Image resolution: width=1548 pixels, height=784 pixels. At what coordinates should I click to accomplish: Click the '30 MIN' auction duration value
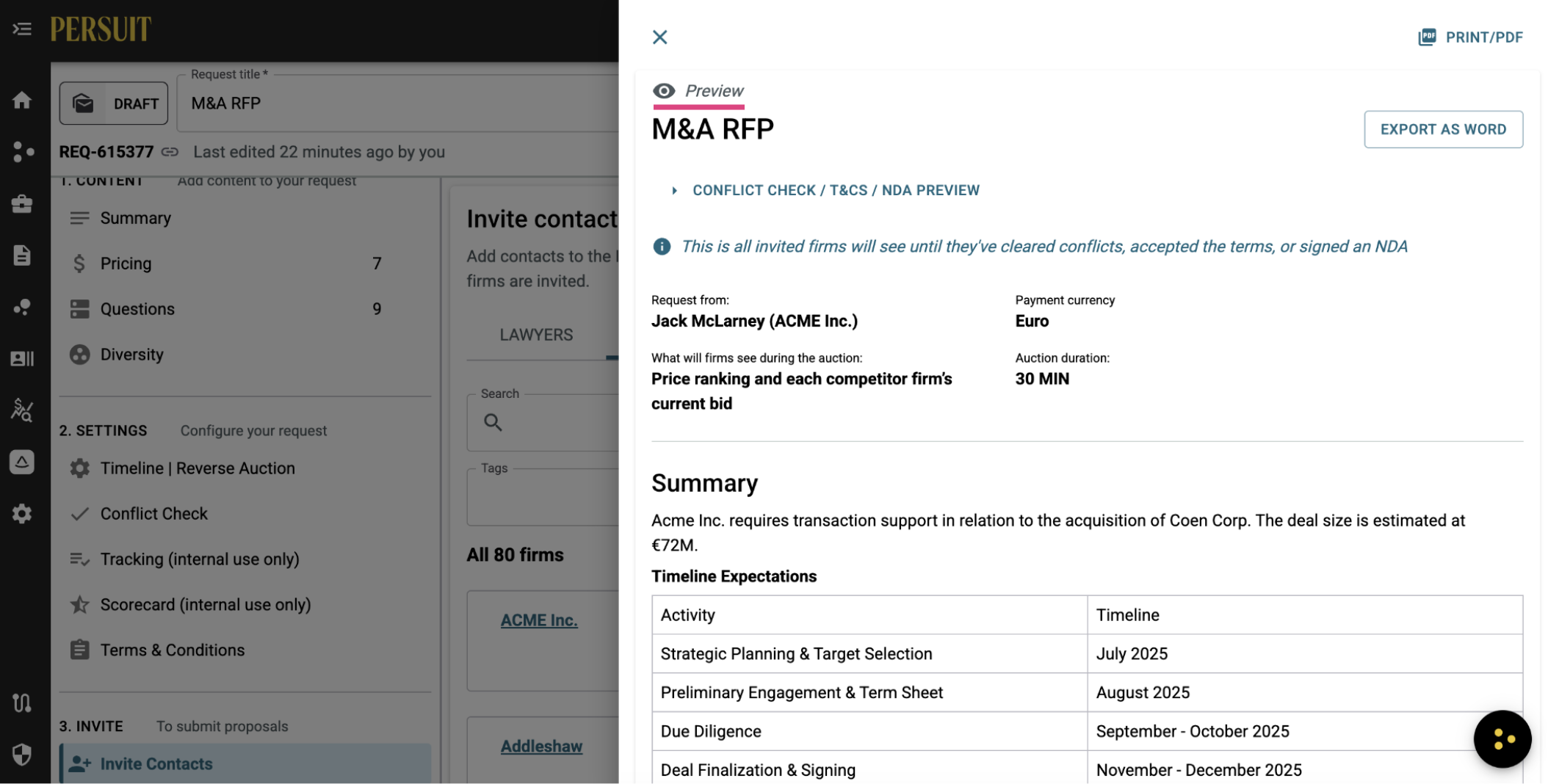click(x=1042, y=379)
